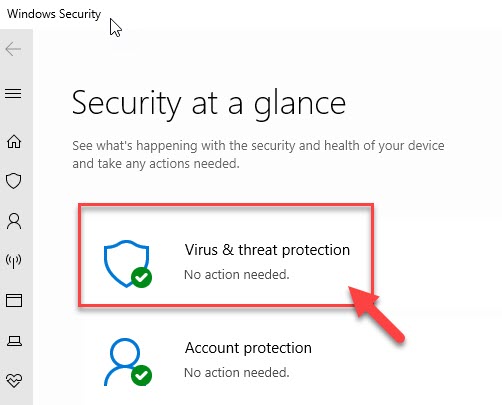Select the sidebar shield for virus protection

[14, 181]
